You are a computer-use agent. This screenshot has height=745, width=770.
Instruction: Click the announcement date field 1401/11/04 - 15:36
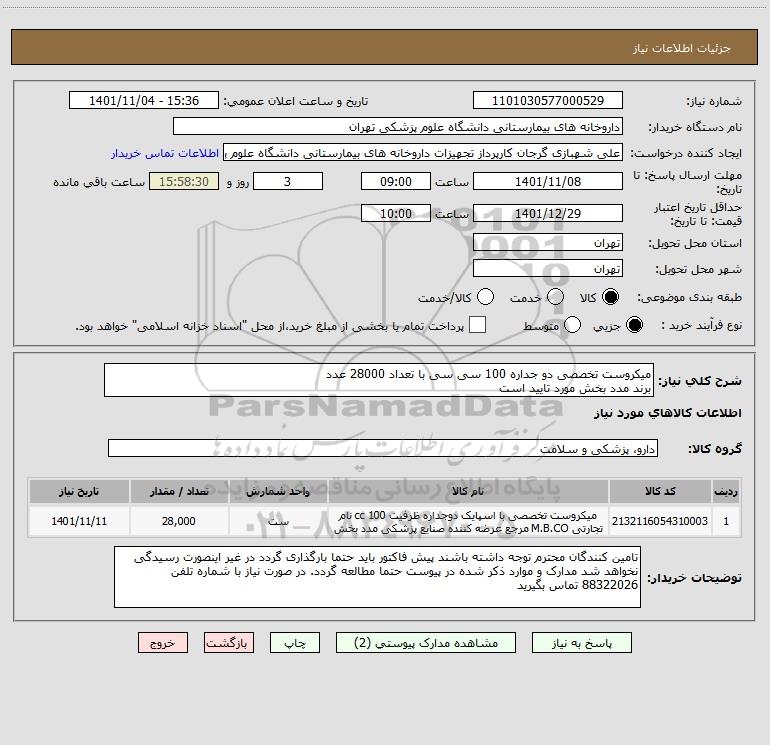pos(144,101)
